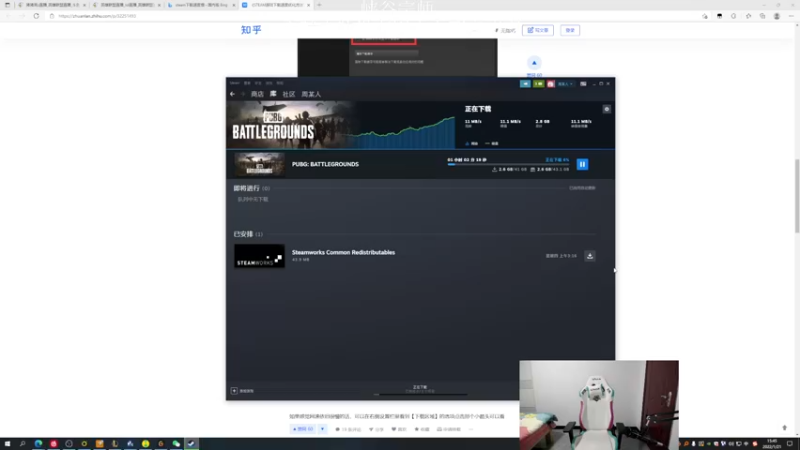
Task: Open the article's more options ellipsis
Action: click(x=470, y=430)
